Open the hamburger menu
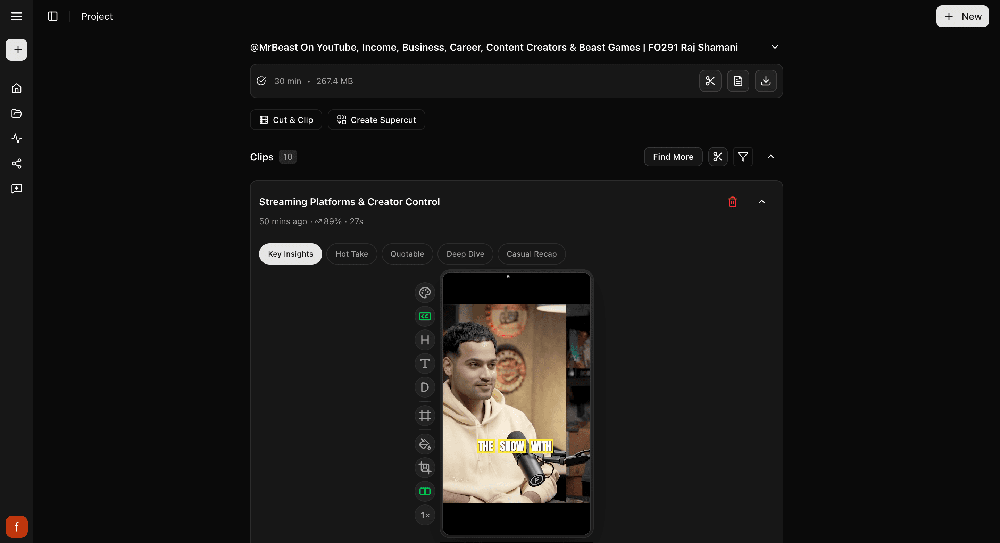Screen dimensions: 1000x543 [x=17, y=16]
